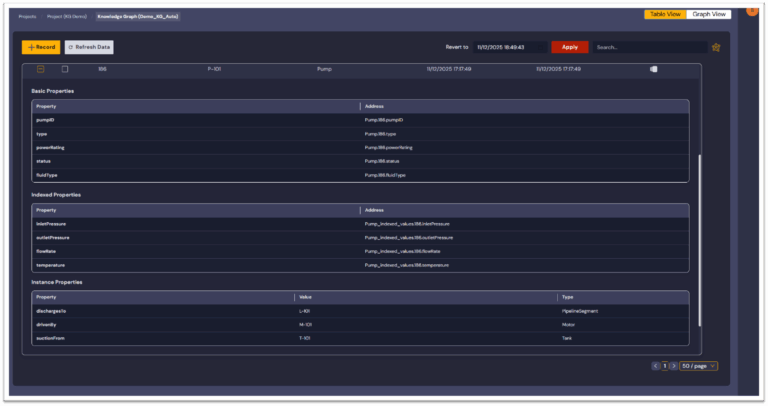Toggle the switch on the P-101 row
The width and height of the screenshot is (768, 406).
tap(653, 69)
